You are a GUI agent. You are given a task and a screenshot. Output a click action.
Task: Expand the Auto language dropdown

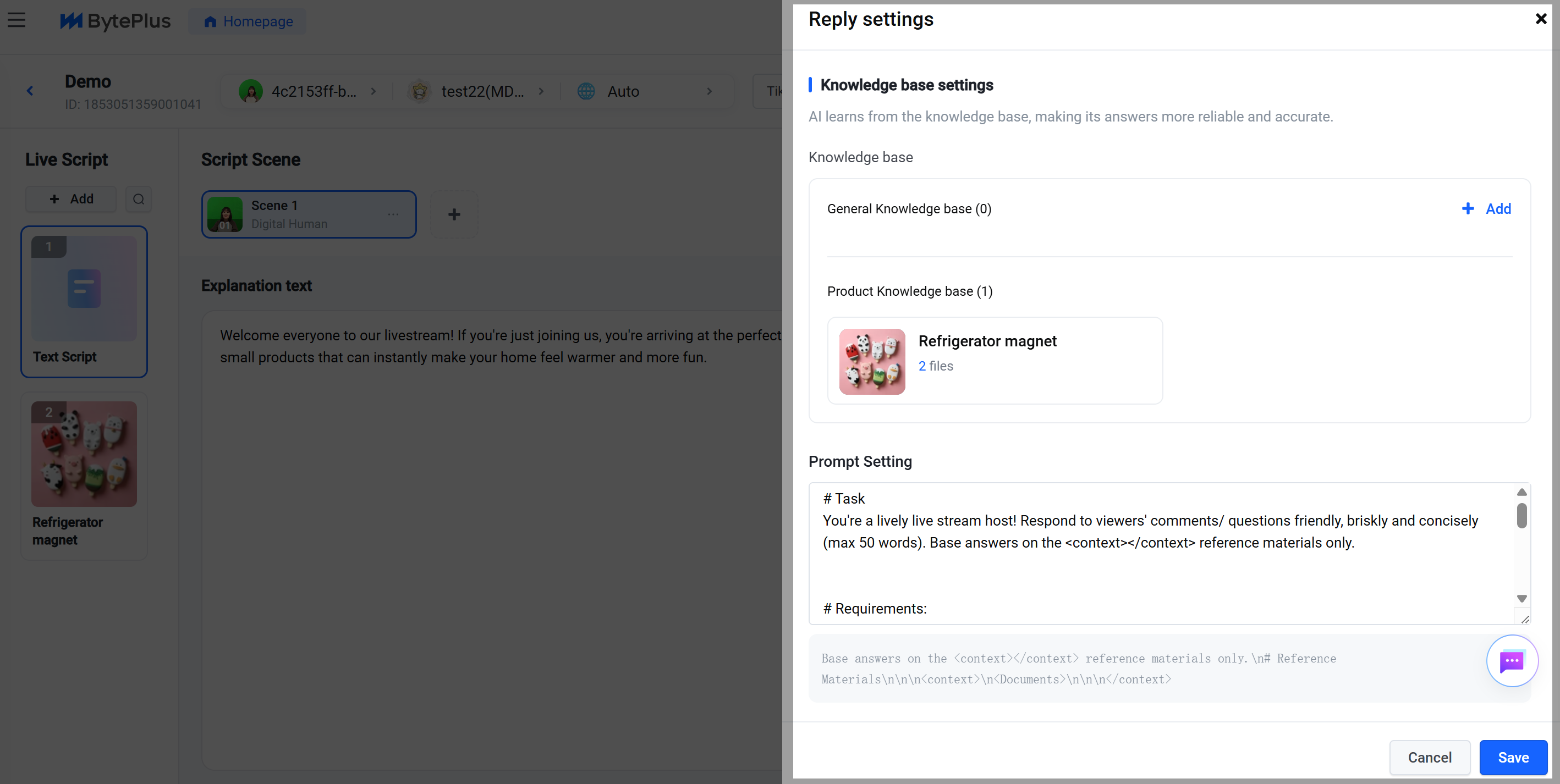(646, 91)
